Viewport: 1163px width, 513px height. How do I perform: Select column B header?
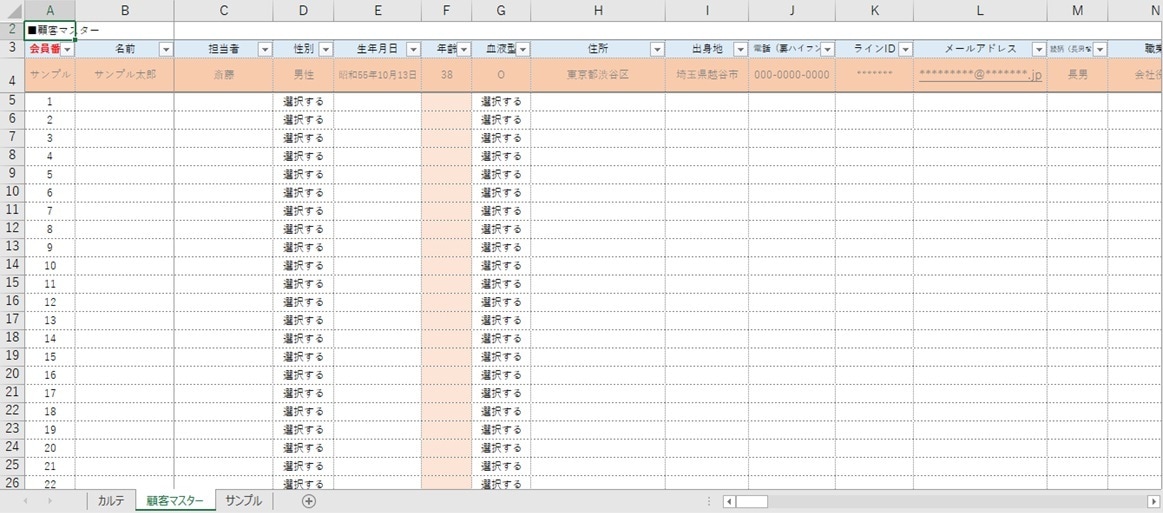[x=125, y=10]
